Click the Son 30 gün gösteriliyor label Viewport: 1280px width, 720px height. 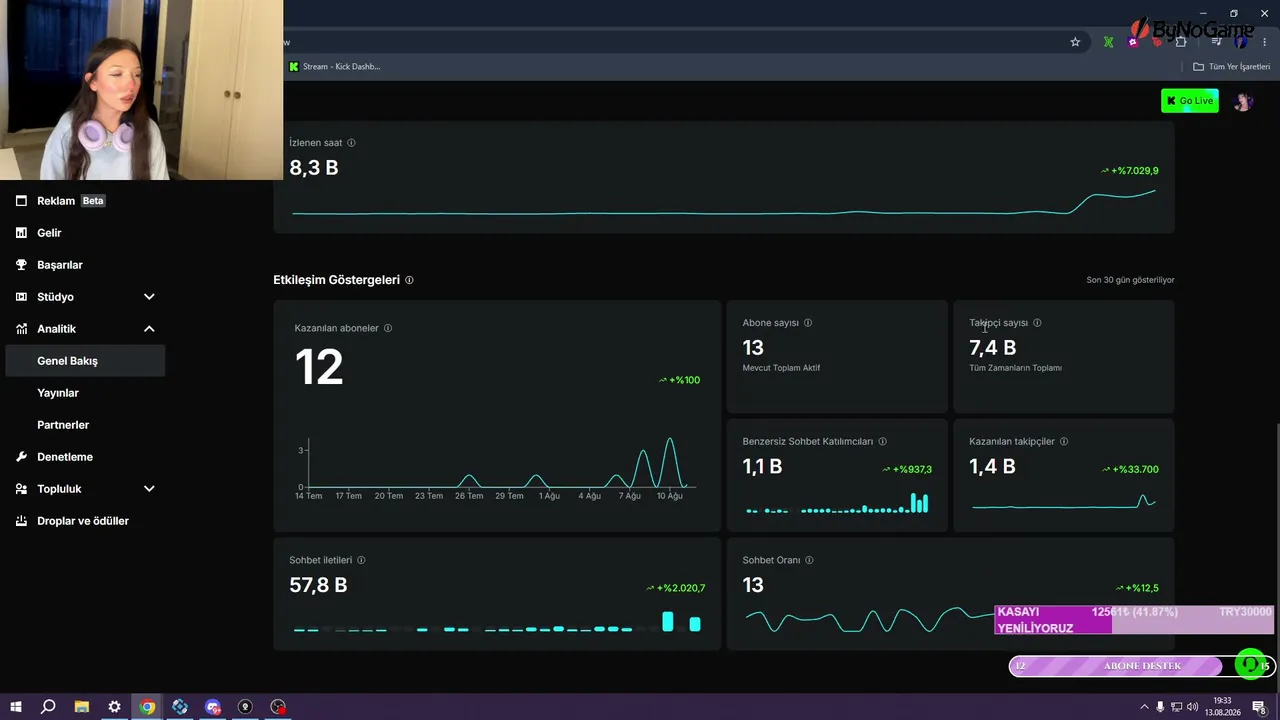point(1130,280)
